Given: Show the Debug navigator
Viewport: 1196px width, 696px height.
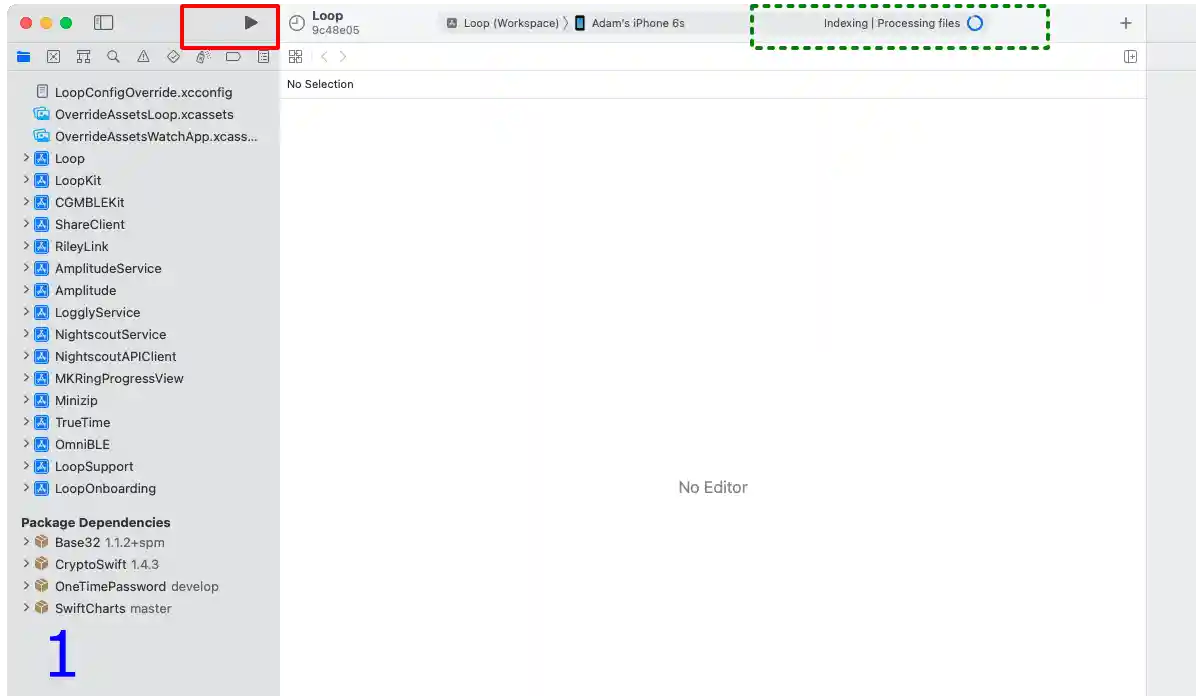Looking at the screenshot, I should click(x=203, y=56).
